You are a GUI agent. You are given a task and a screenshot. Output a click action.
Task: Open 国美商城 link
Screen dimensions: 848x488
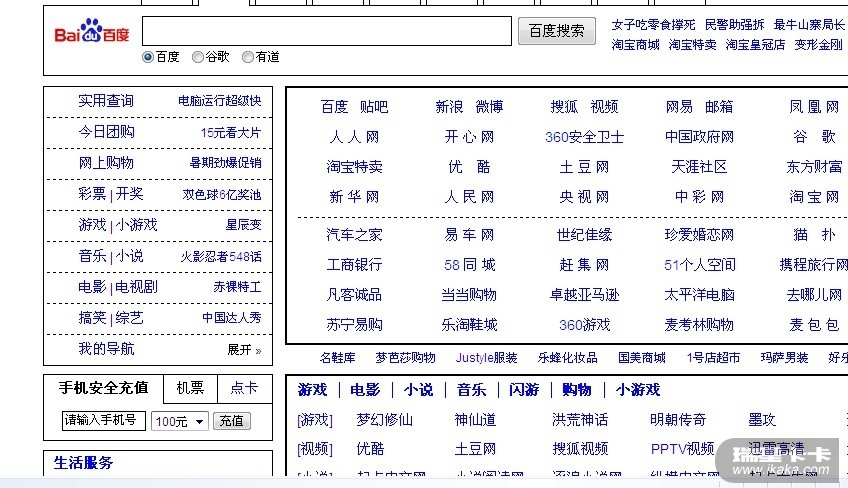tap(642, 358)
